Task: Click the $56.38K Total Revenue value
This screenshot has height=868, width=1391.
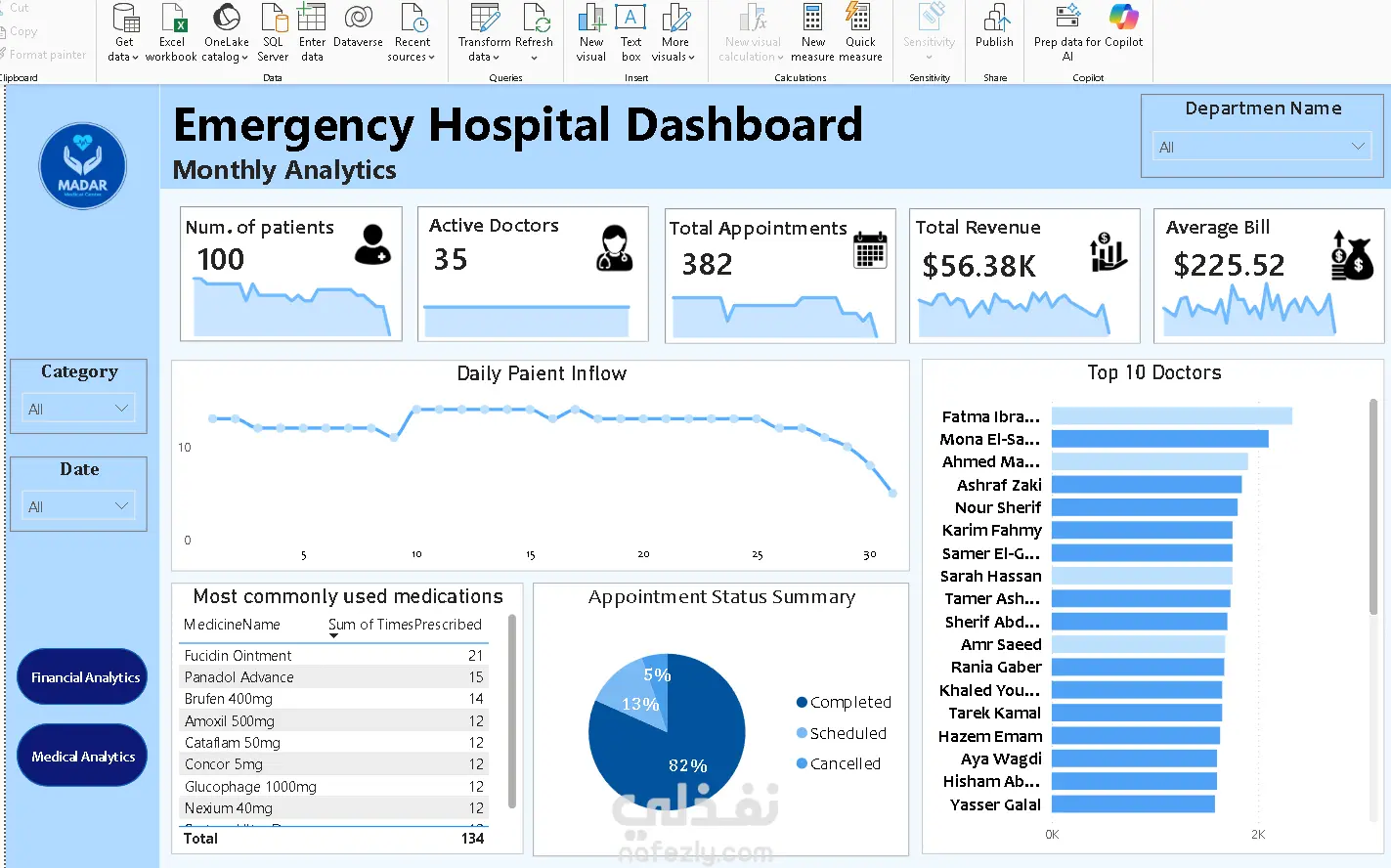Action: [979, 266]
